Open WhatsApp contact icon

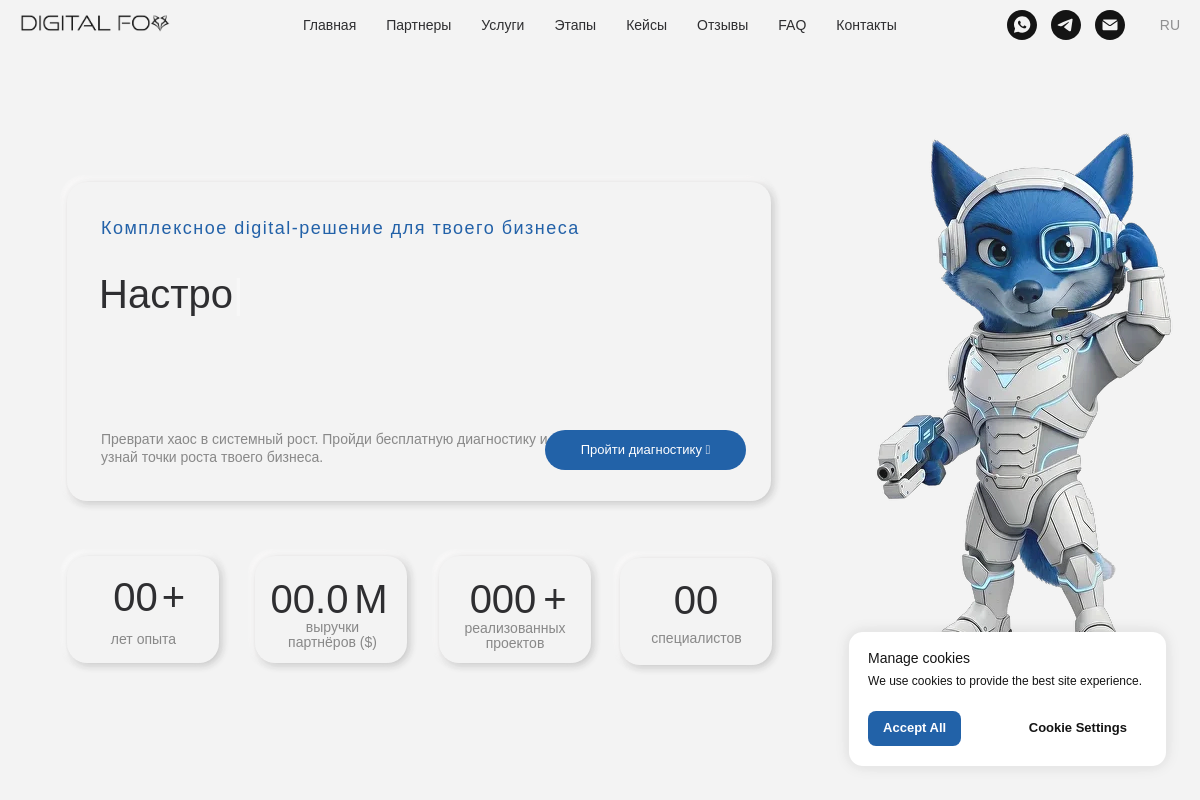1022,25
